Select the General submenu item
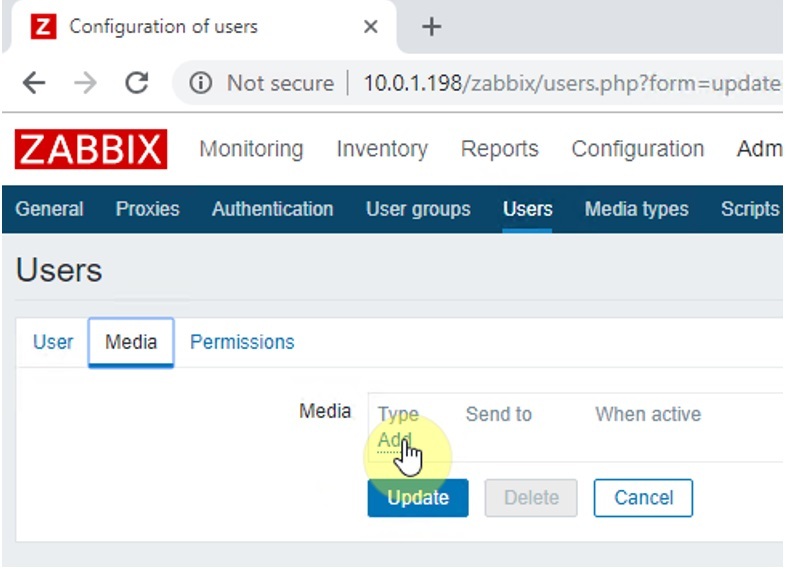 tap(50, 209)
